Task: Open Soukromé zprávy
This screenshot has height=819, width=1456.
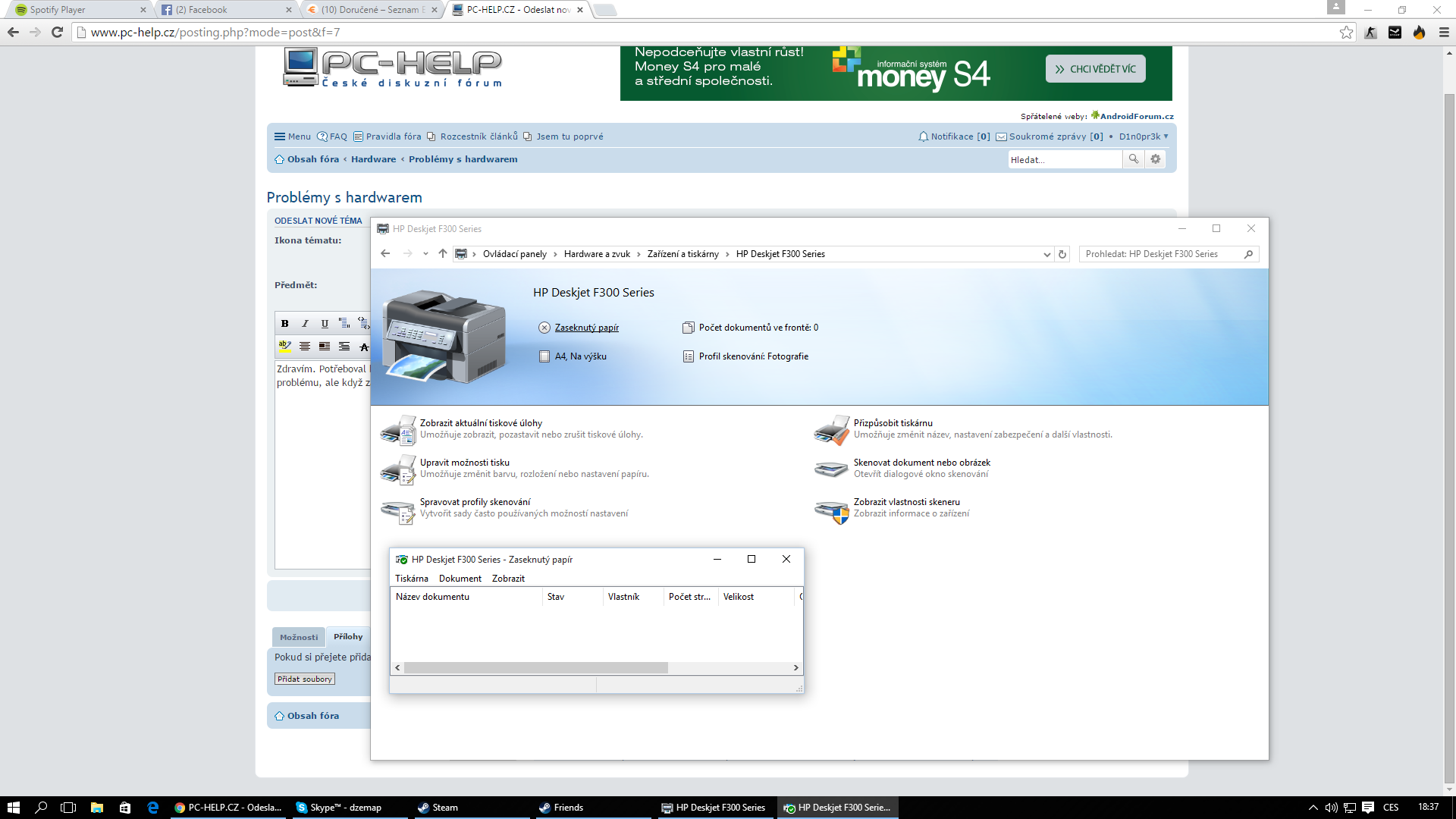Action: pyautogui.click(x=1050, y=137)
